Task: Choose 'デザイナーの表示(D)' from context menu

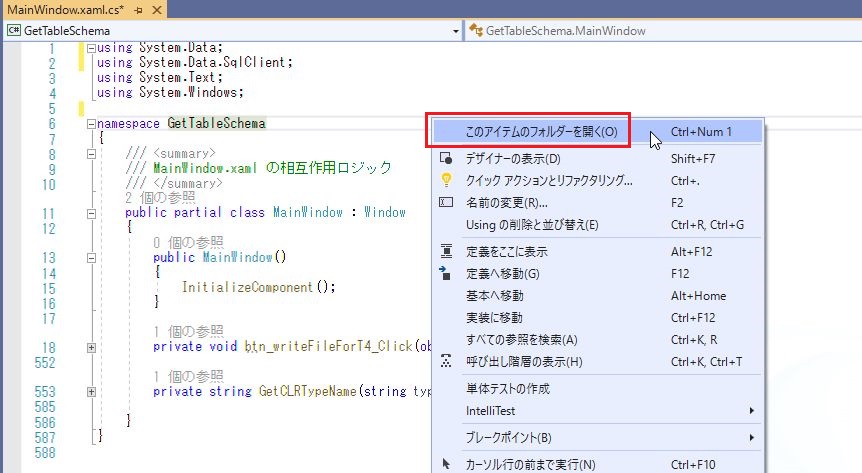Action: [x=598, y=158]
